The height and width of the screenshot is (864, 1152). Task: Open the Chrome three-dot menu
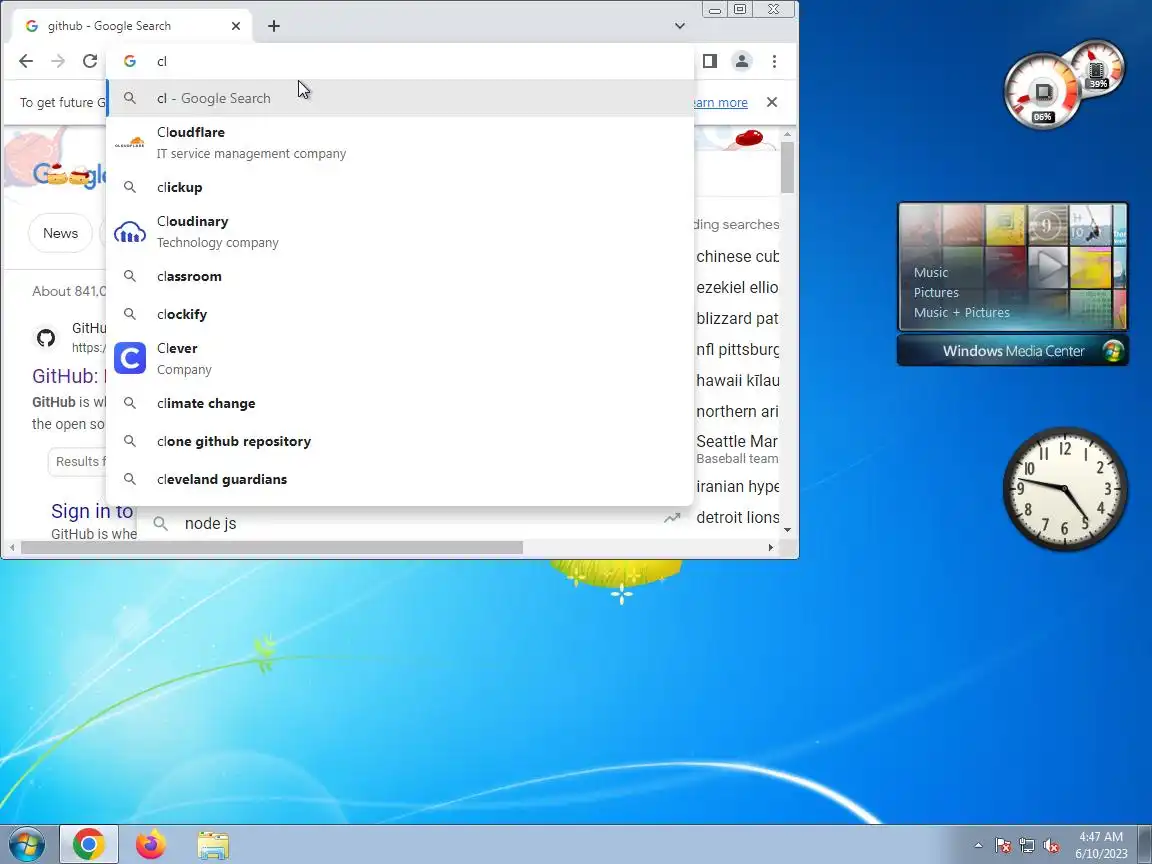coord(774,61)
